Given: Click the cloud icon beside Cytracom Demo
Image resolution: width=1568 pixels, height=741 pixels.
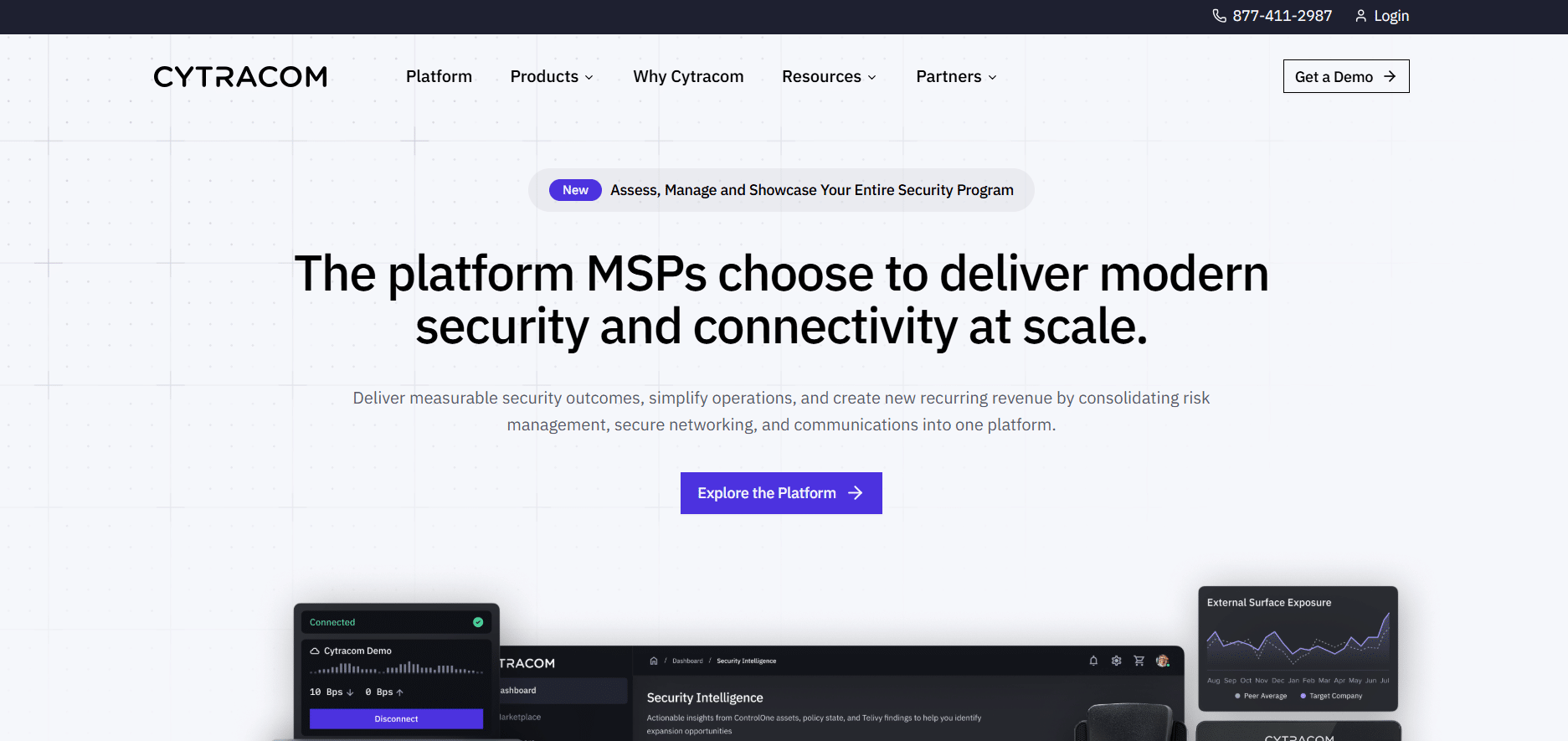Looking at the screenshot, I should click(315, 651).
